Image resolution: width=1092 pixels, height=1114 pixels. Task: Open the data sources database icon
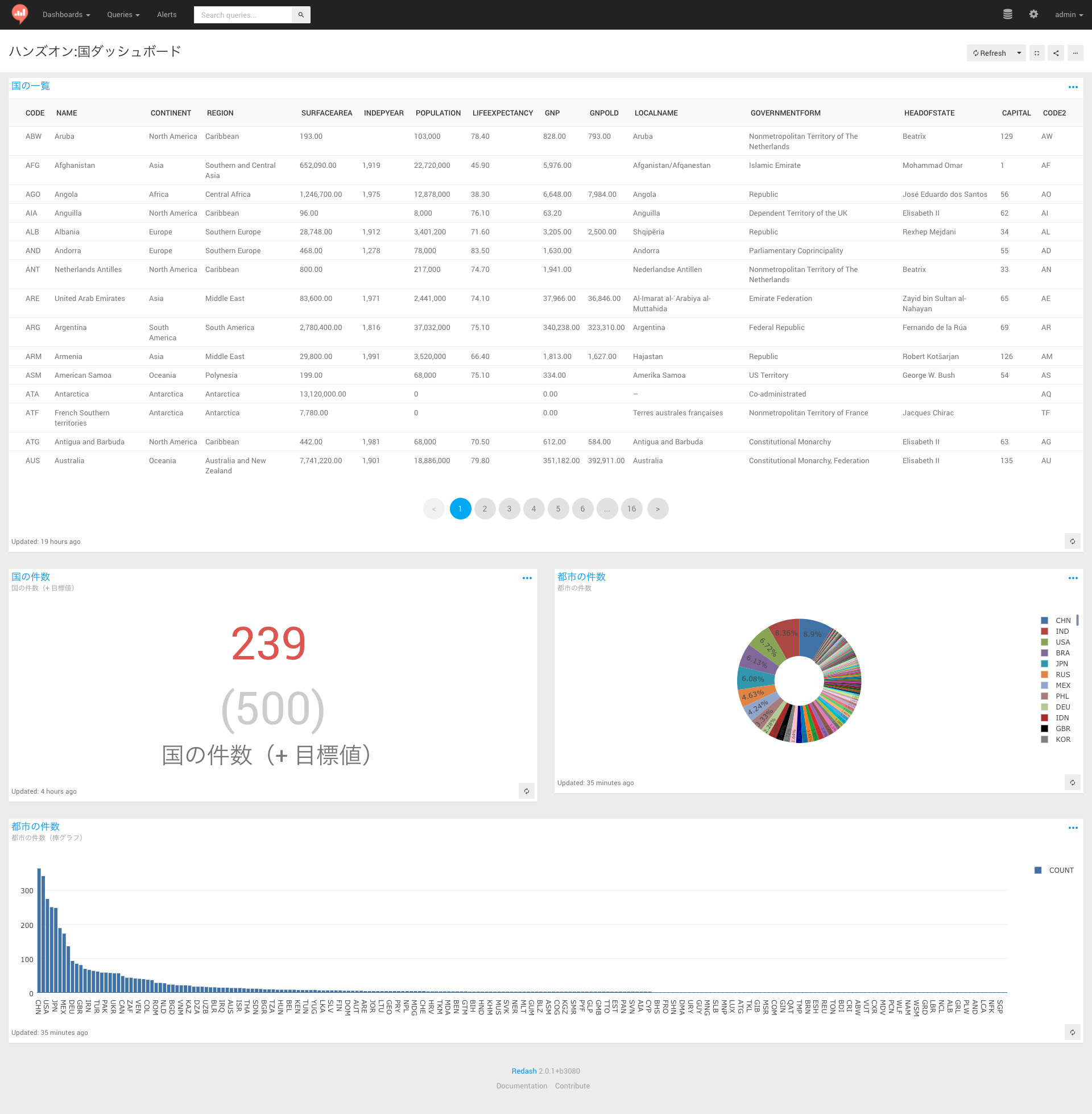click(1007, 14)
